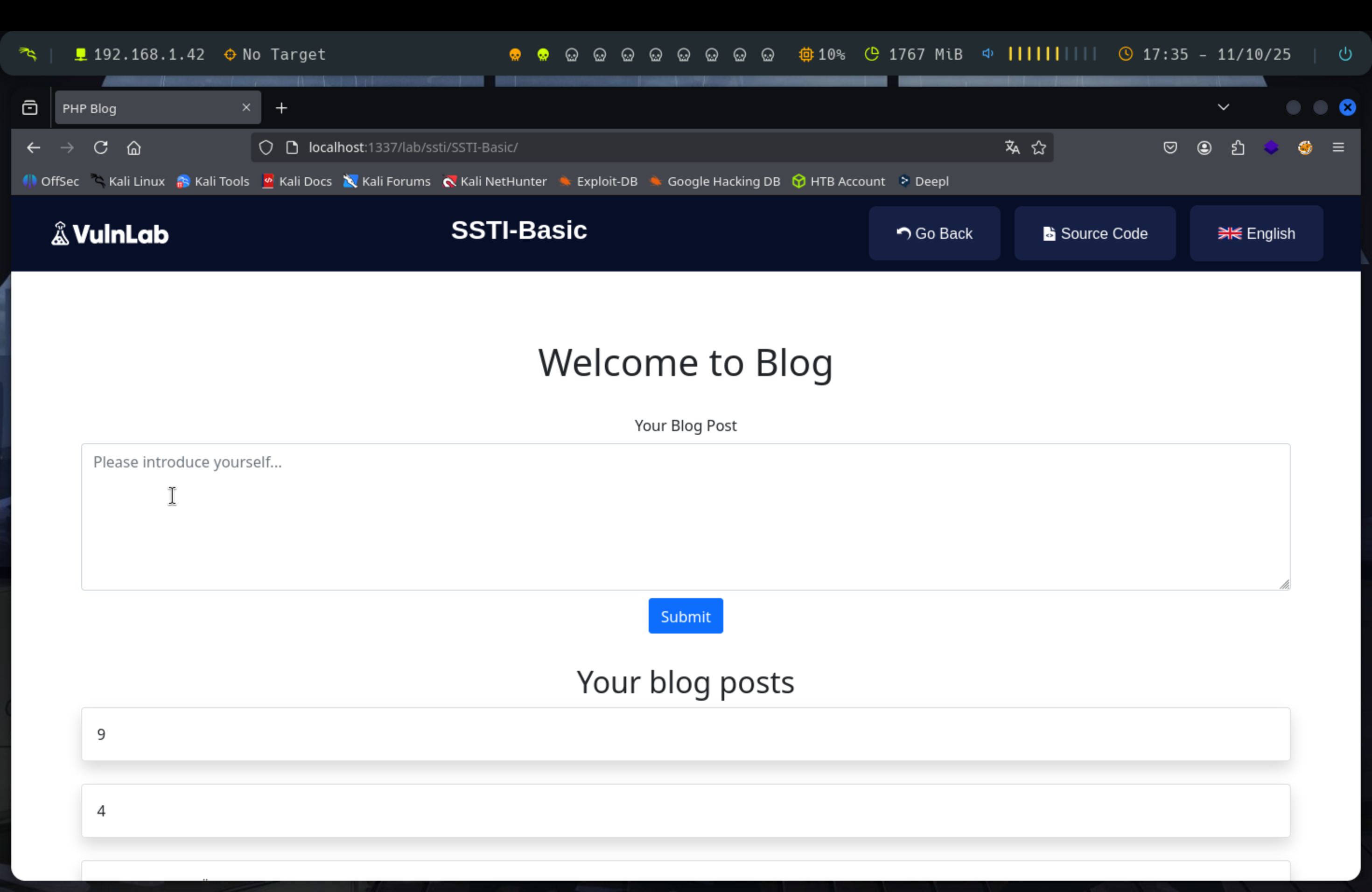
Task: Open a new tab with plus
Action: [281, 108]
